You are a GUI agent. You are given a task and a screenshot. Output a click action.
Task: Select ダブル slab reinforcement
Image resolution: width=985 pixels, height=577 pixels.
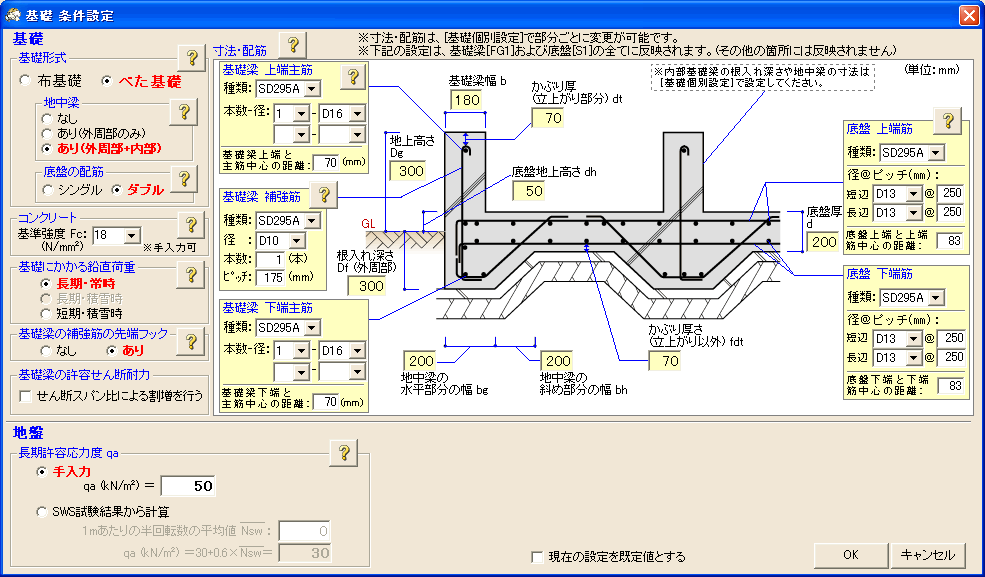pyautogui.click(x=138, y=190)
